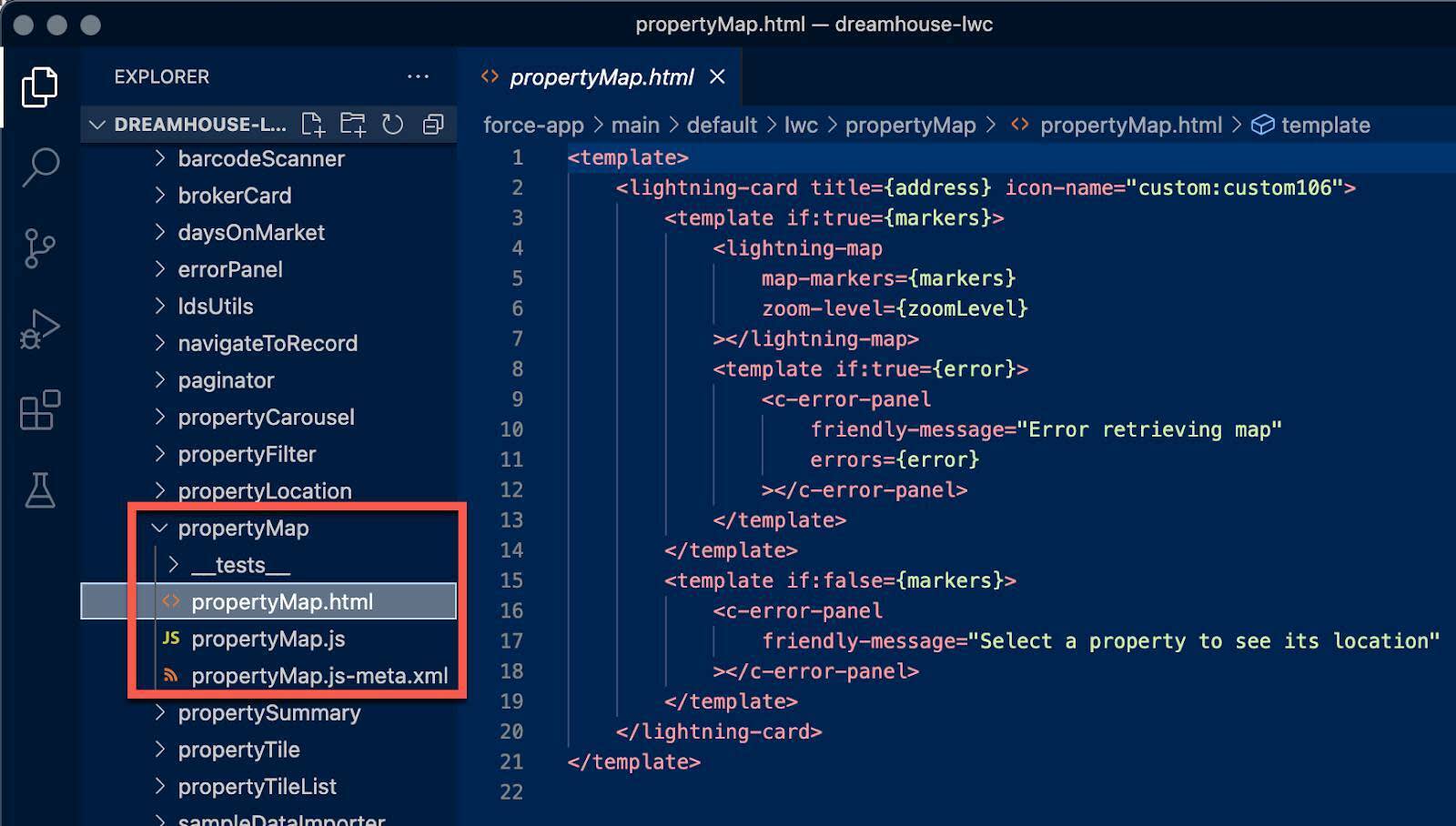Click the map-markers={markers} attribute
Viewport: 1456px width, 826px height.
tap(888, 277)
